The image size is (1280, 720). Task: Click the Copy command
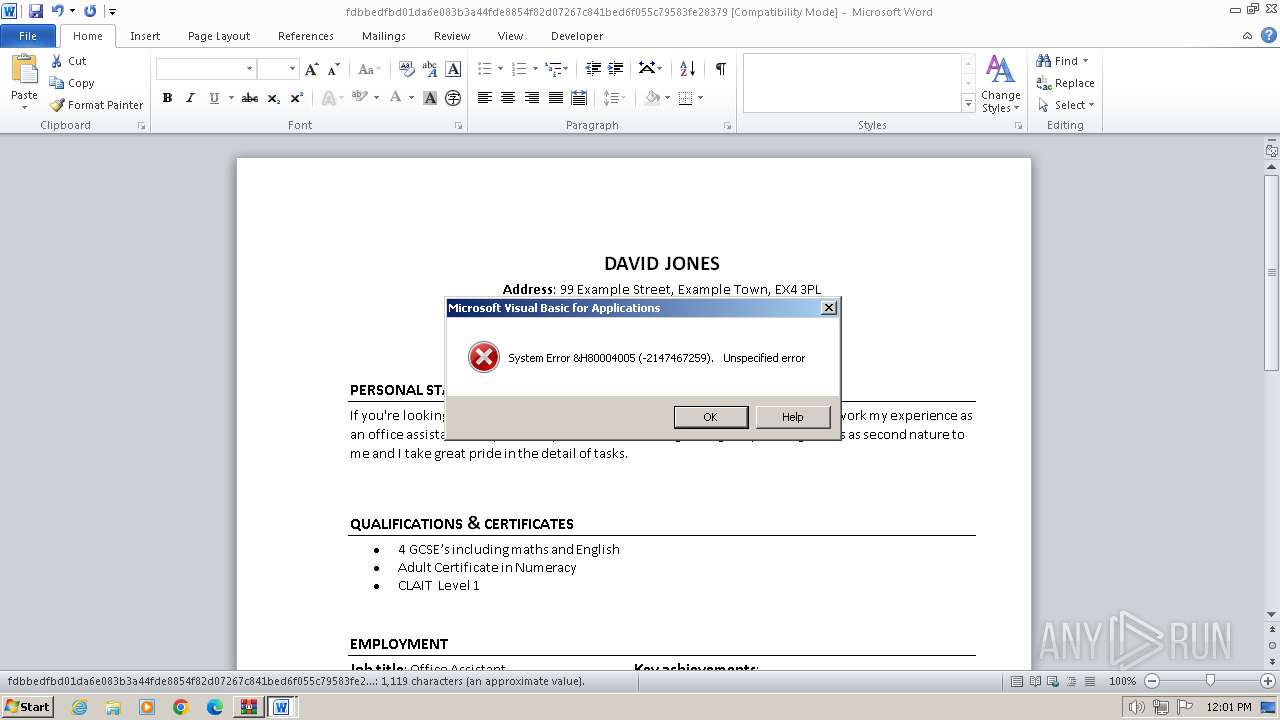pyautogui.click(x=72, y=83)
